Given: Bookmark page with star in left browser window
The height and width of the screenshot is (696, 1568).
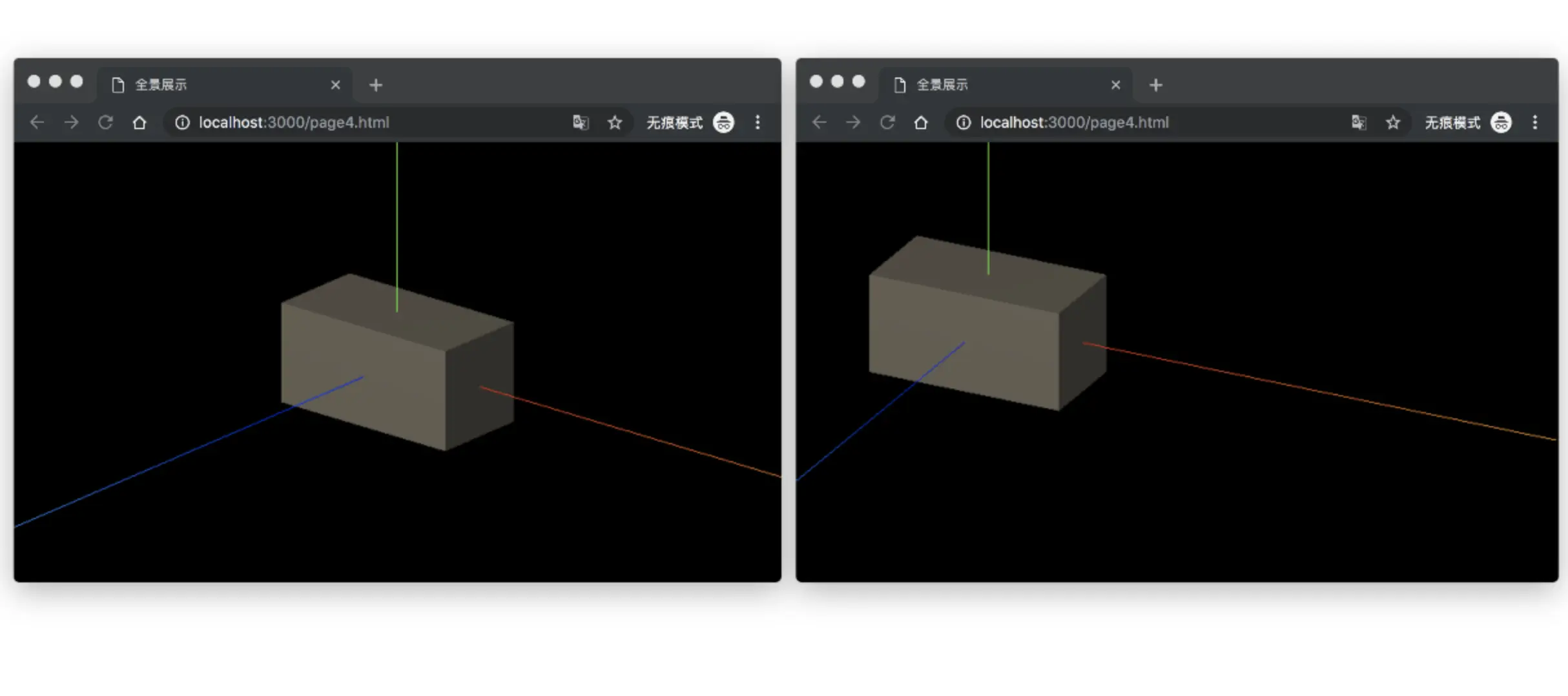Looking at the screenshot, I should [x=615, y=122].
